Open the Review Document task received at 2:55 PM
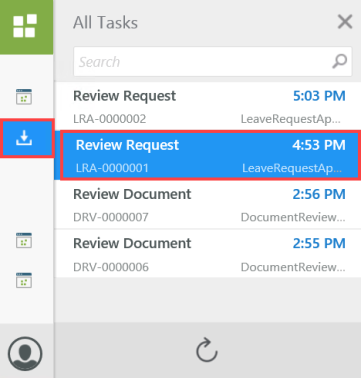This screenshot has width=361, height=378. click(207, 254)
